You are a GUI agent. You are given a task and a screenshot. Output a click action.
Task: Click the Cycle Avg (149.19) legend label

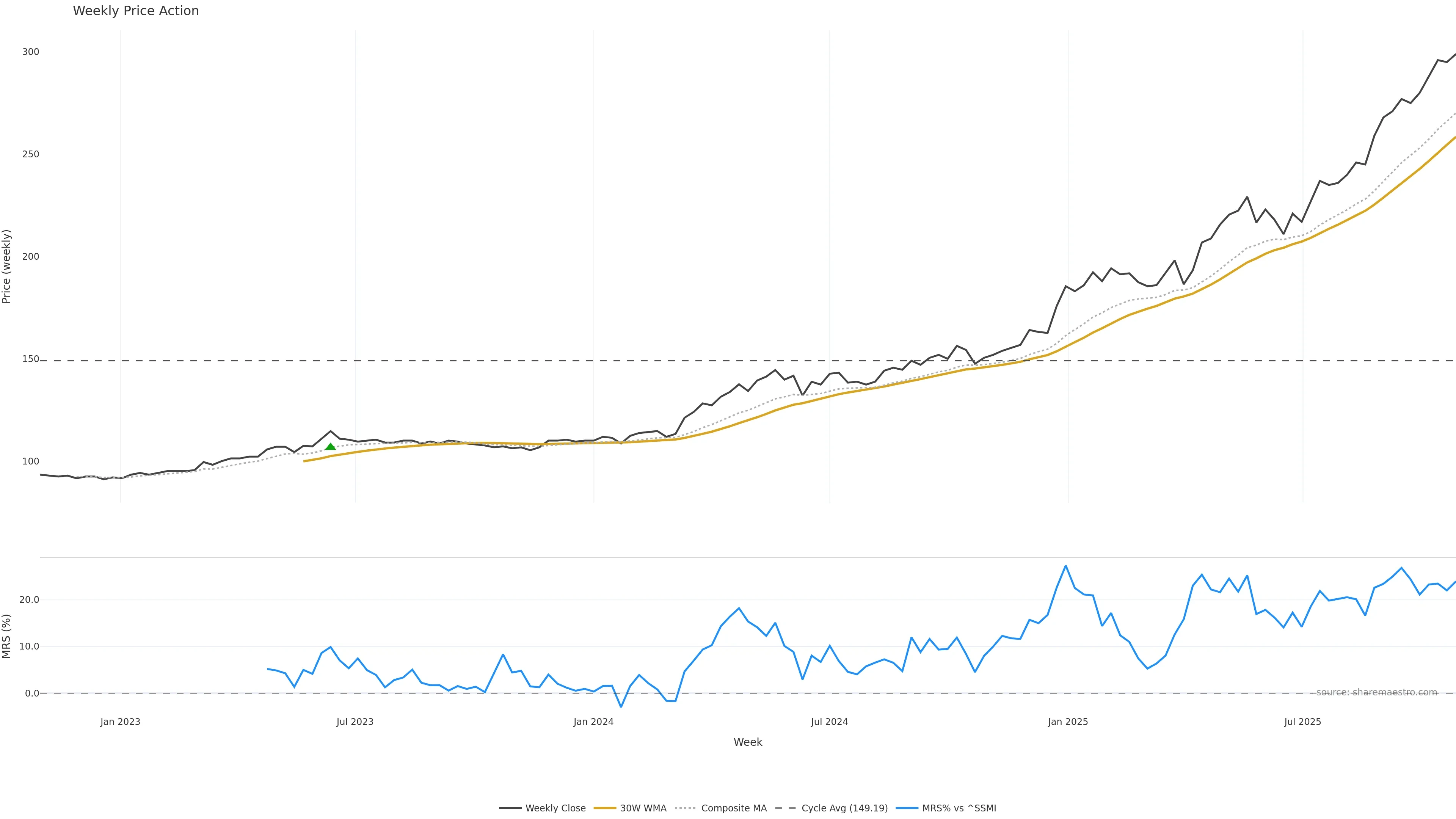844,808
